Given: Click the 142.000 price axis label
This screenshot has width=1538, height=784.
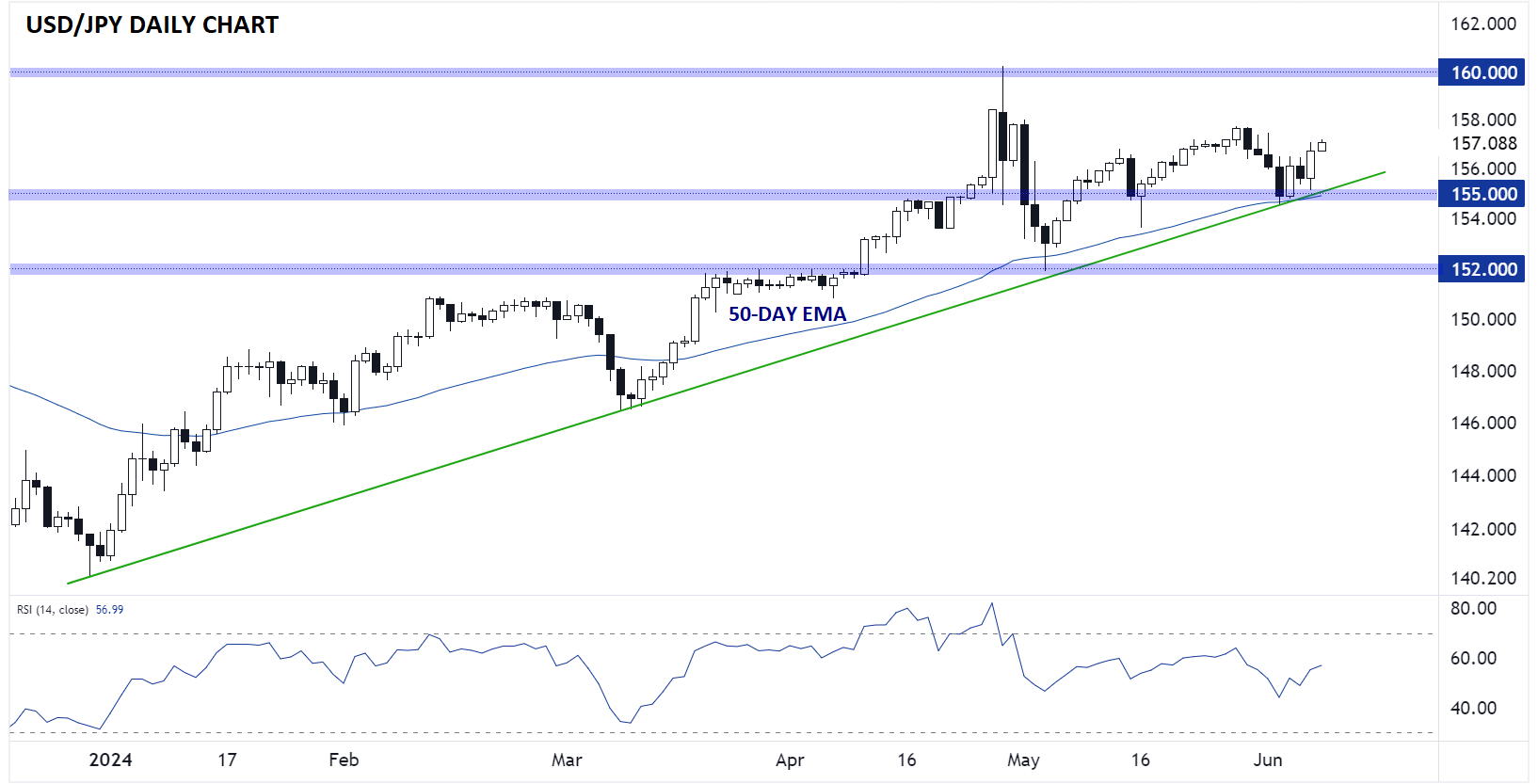Looking at the screenshot, I should coord(1483,529).
